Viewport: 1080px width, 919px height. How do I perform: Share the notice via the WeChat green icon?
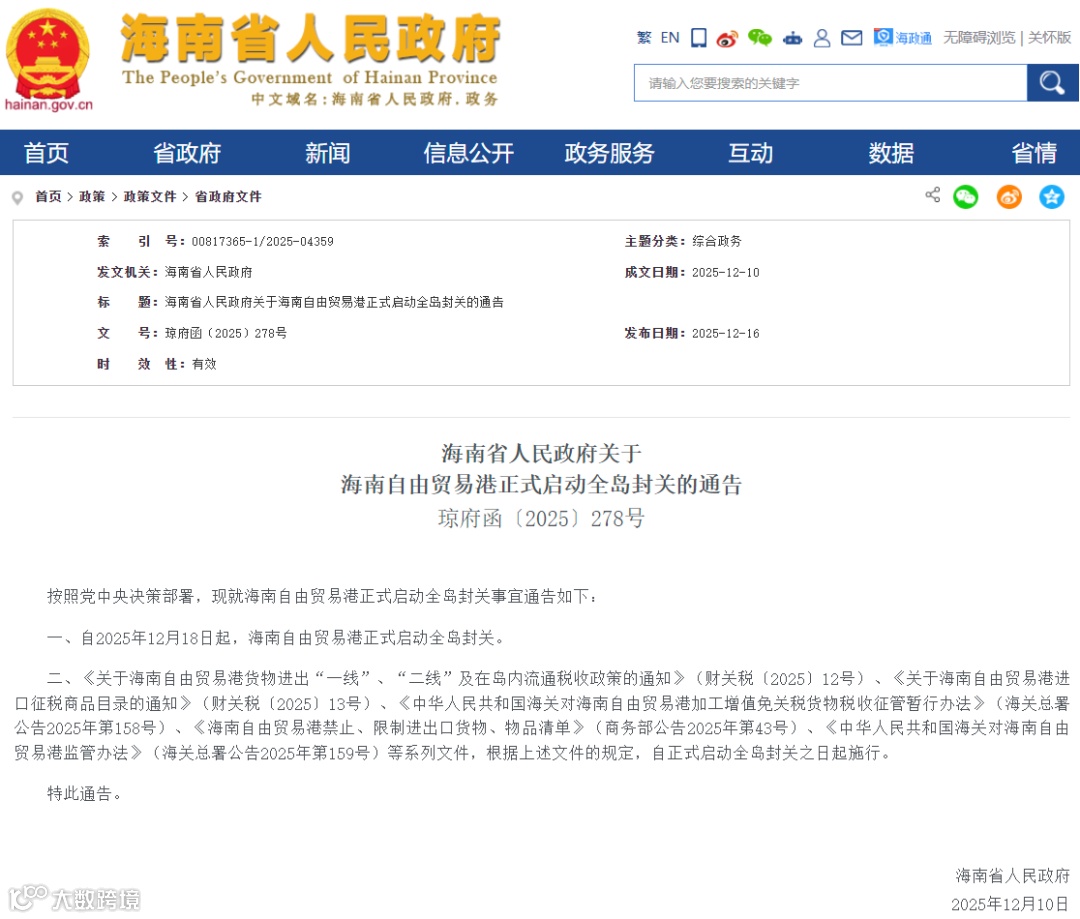tap(965, 196)
